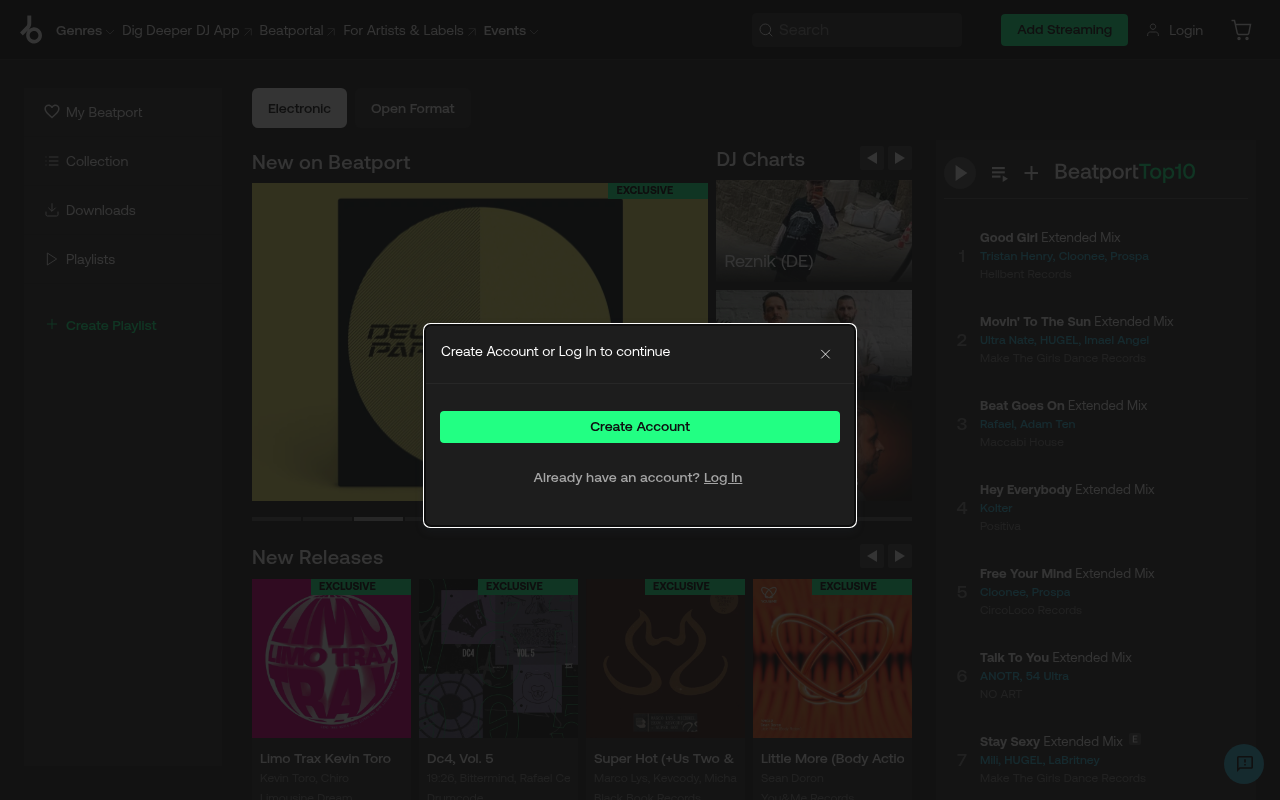The height and width of the screenshot is (800, 1280).
Task: Open the Beatportal link
Action: [297, 30]
